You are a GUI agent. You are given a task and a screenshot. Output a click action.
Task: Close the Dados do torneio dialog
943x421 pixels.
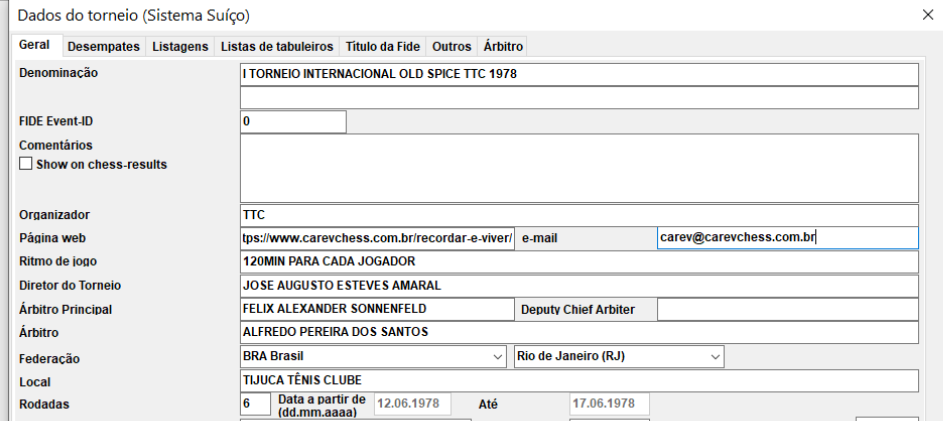[x=926, y=15]
